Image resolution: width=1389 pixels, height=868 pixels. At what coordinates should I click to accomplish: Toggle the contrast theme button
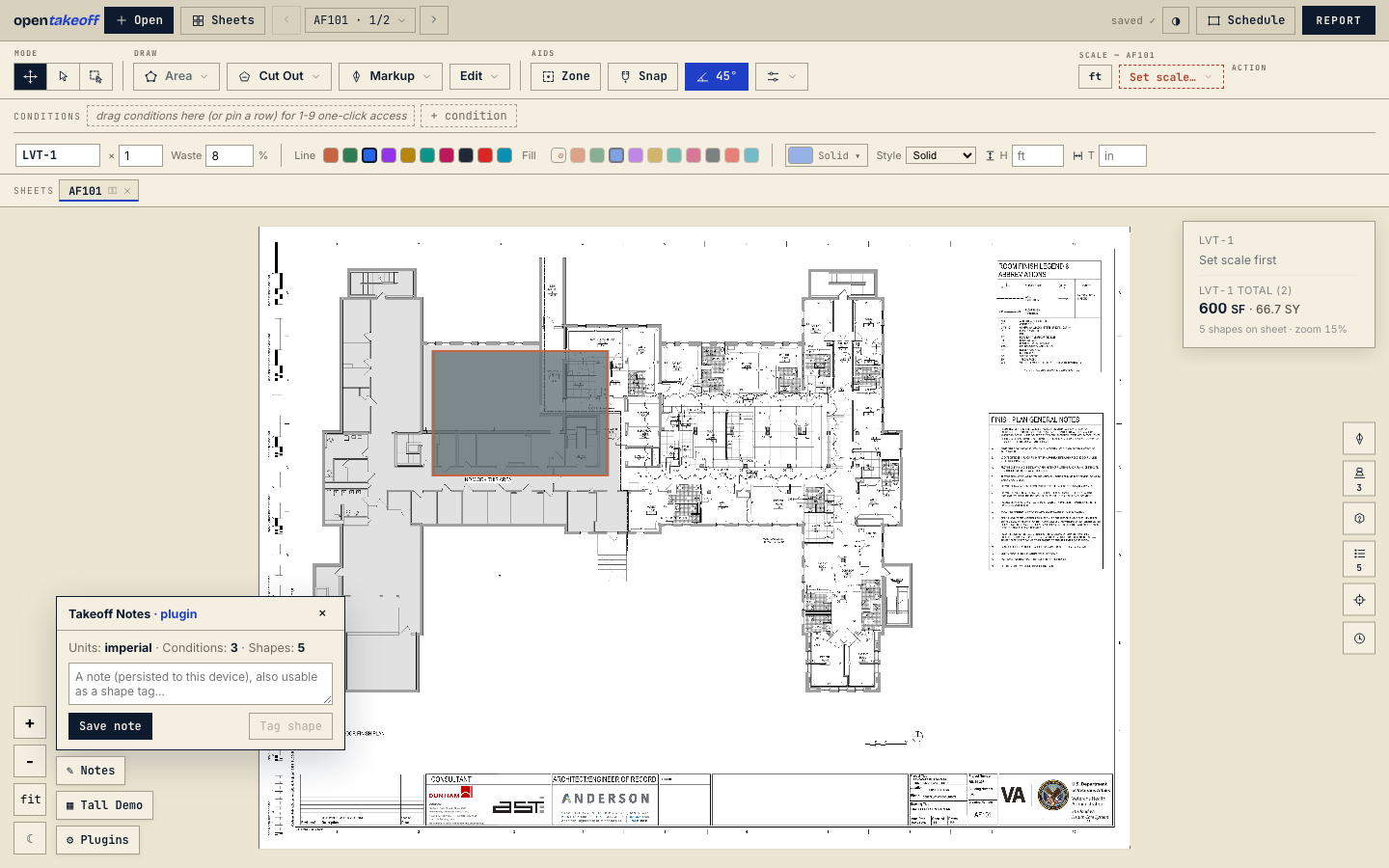(x=1176, y=20)
